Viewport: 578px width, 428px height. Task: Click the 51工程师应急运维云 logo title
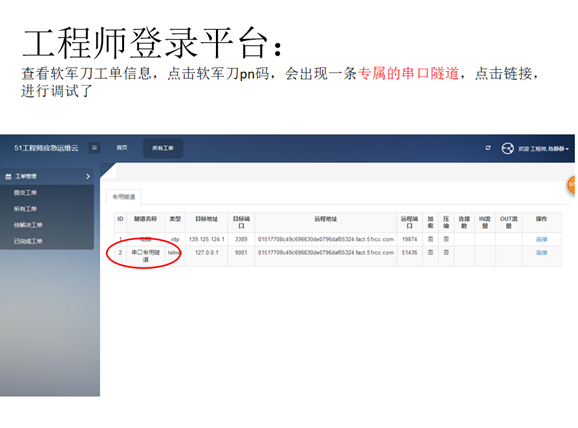(x=46, y=148)
